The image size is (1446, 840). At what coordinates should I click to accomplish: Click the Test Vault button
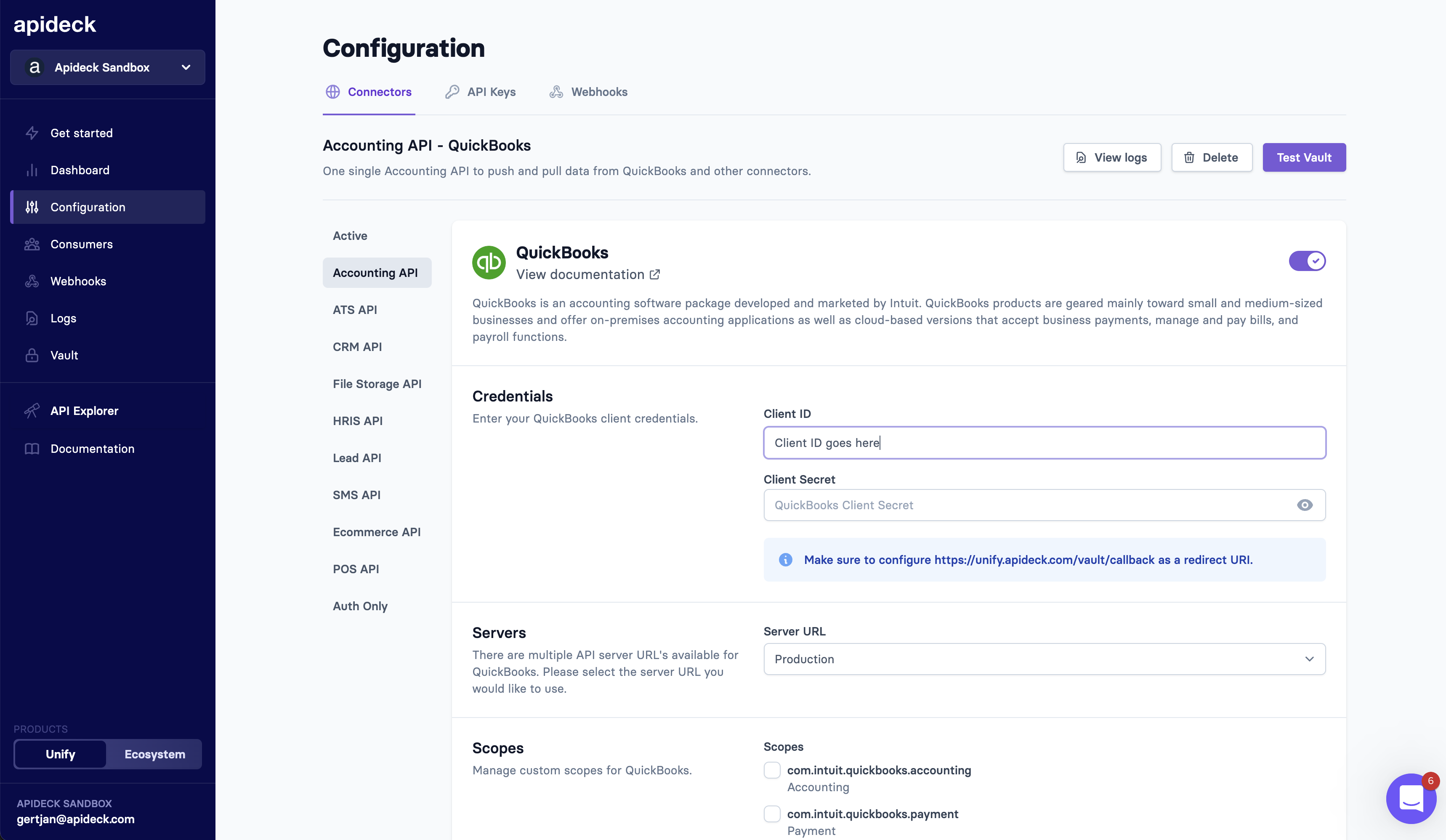pyautogui.click(x=1304, y=157)
